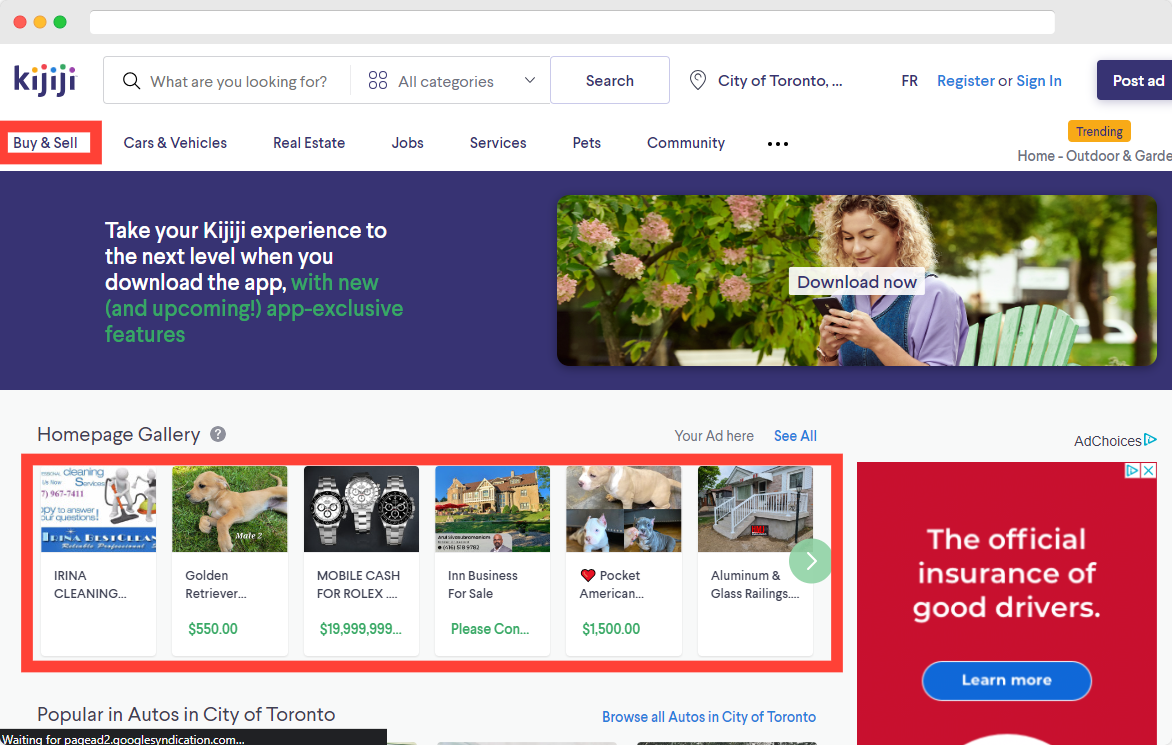Click See All in Homepage Gallery

coord(794,435)
